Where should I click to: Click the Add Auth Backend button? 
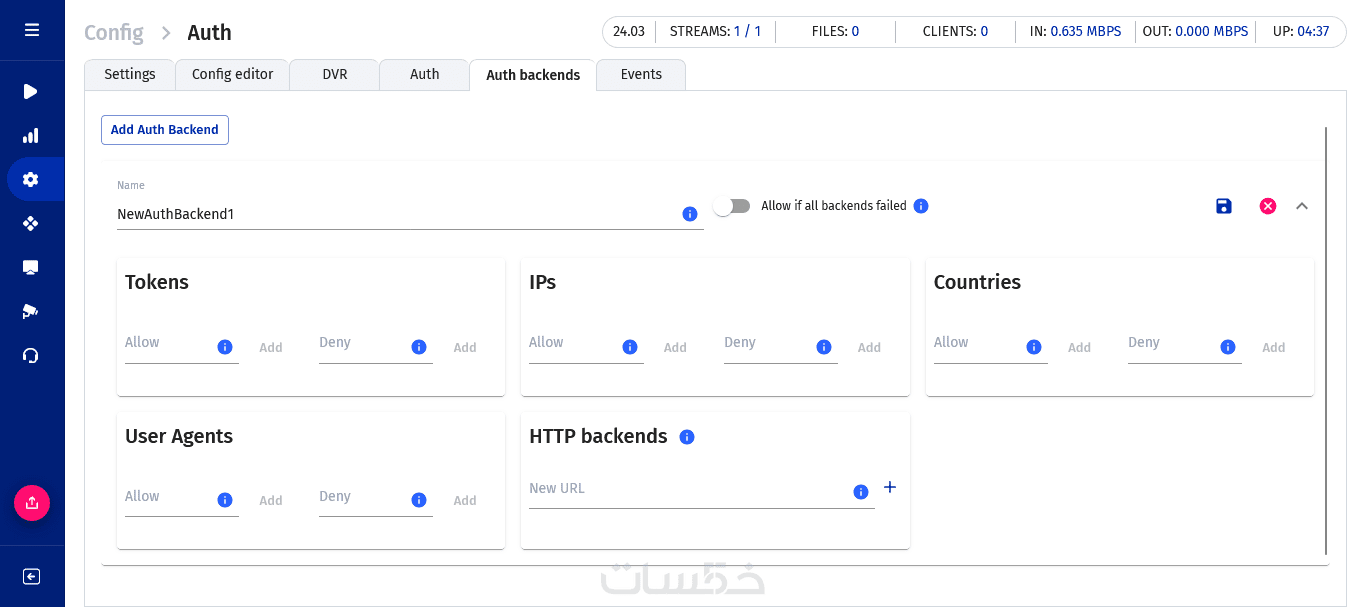165,130
